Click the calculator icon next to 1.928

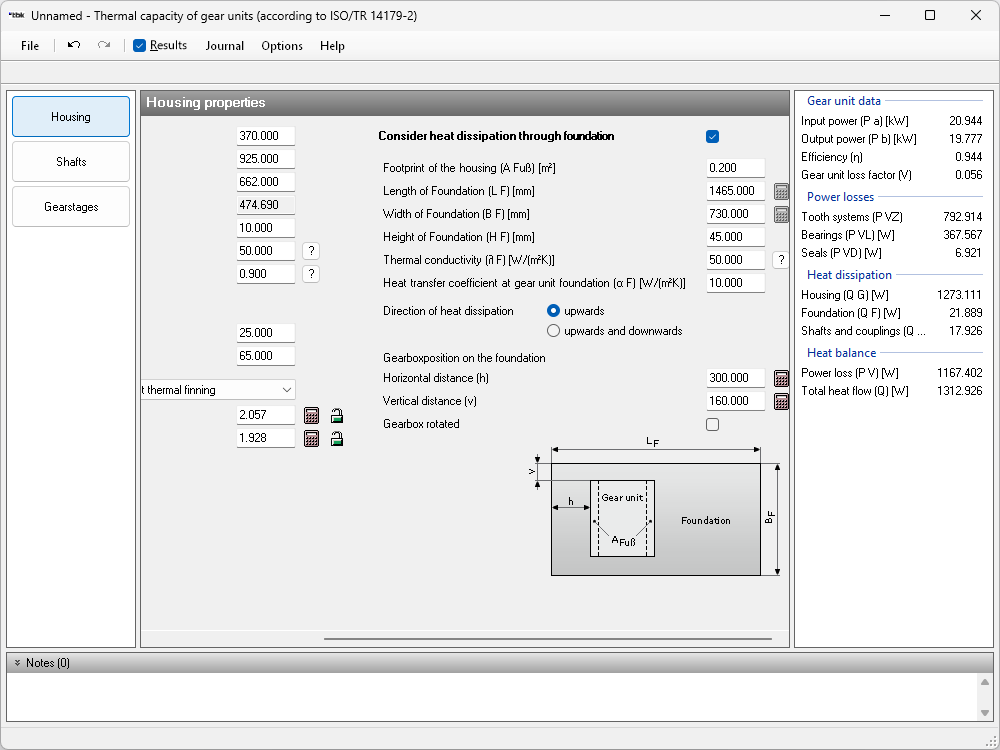point(311,438)
